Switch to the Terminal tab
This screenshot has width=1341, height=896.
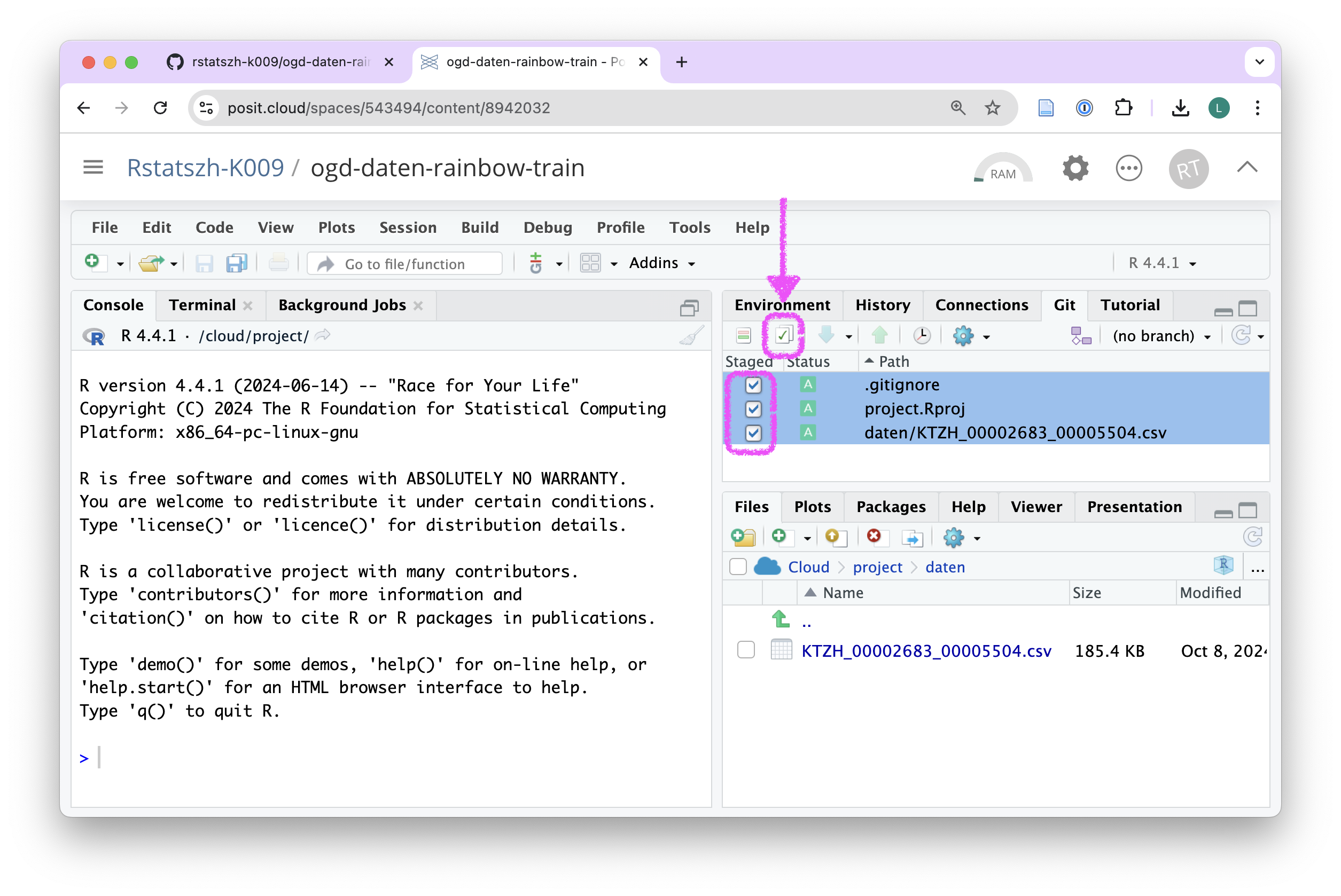click(202, 304)
